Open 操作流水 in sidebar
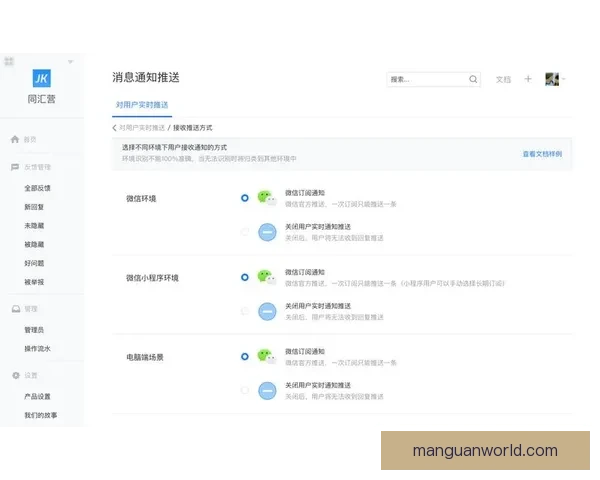Screen dimensions: 600x480 (x=37, y=348)
